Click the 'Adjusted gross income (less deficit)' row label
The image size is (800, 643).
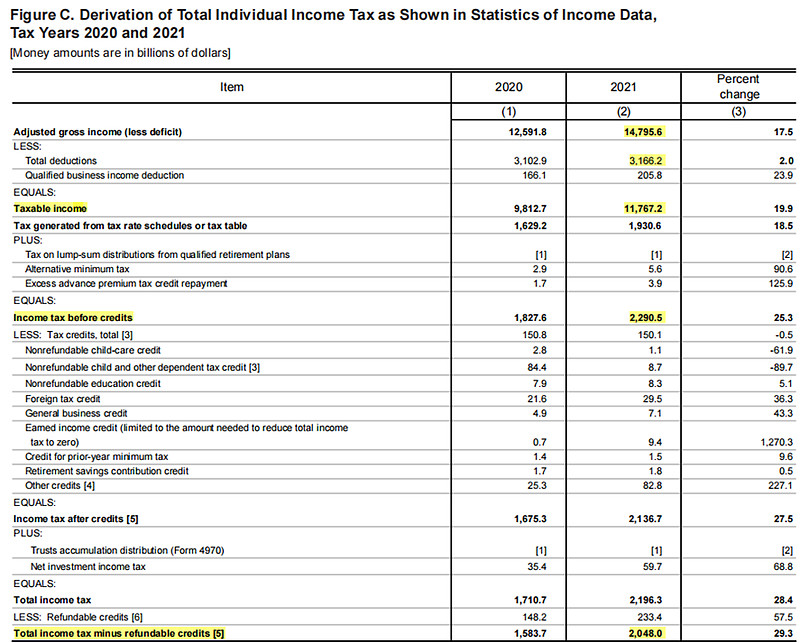(x=97, y=132)
